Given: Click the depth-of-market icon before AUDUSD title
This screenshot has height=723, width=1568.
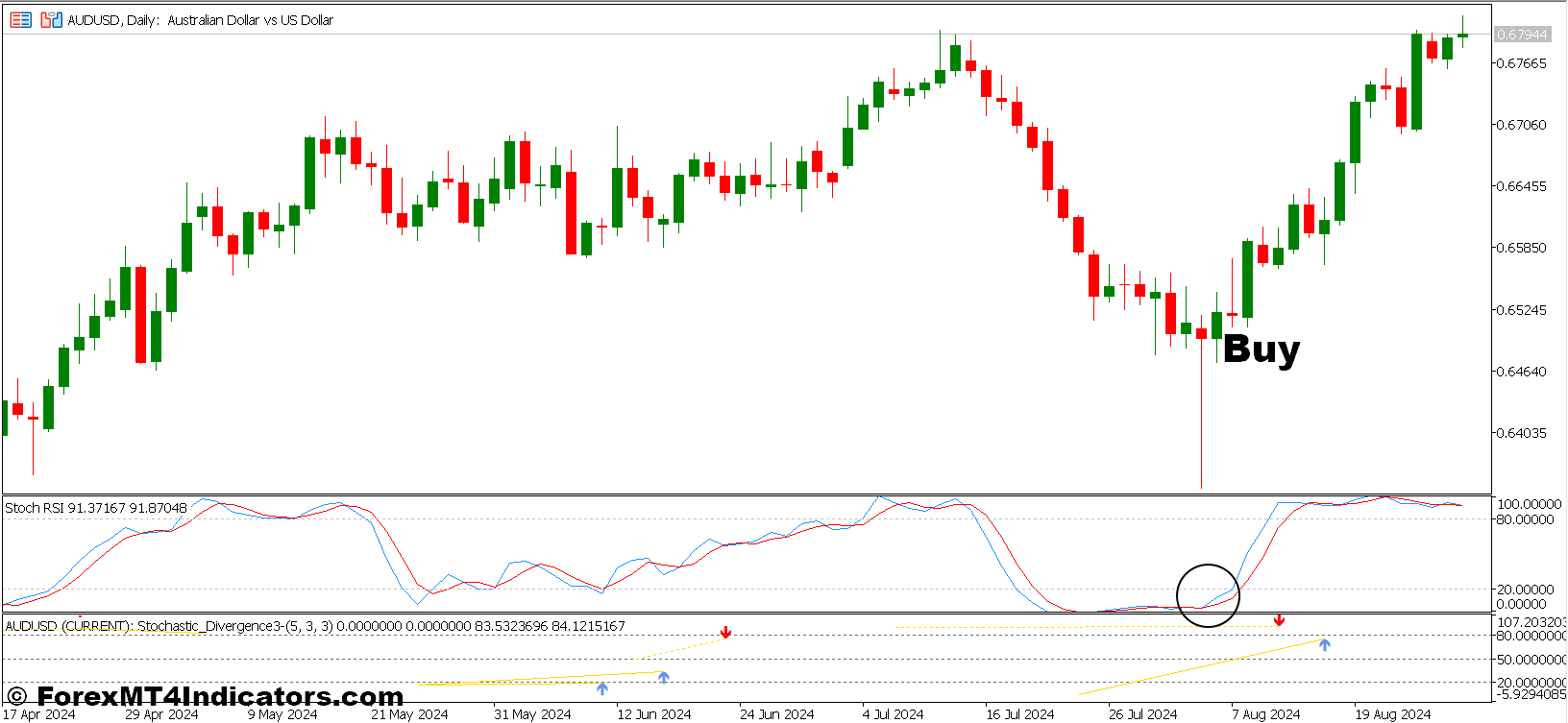Looking at the screenshot, I should [51, 19].
